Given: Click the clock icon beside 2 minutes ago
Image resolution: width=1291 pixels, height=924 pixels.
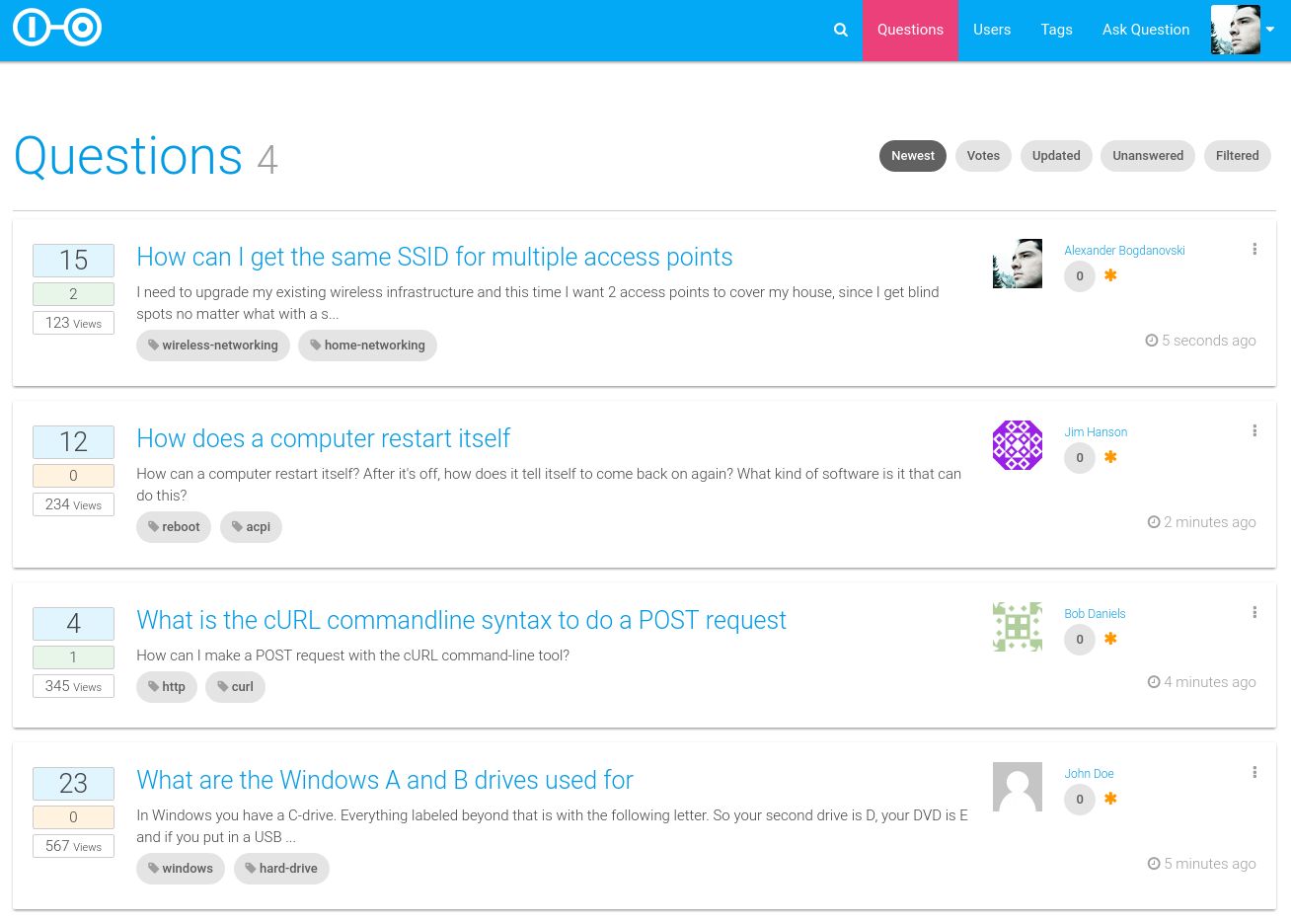Looking at the screenshot, I should click(1153, 521).
